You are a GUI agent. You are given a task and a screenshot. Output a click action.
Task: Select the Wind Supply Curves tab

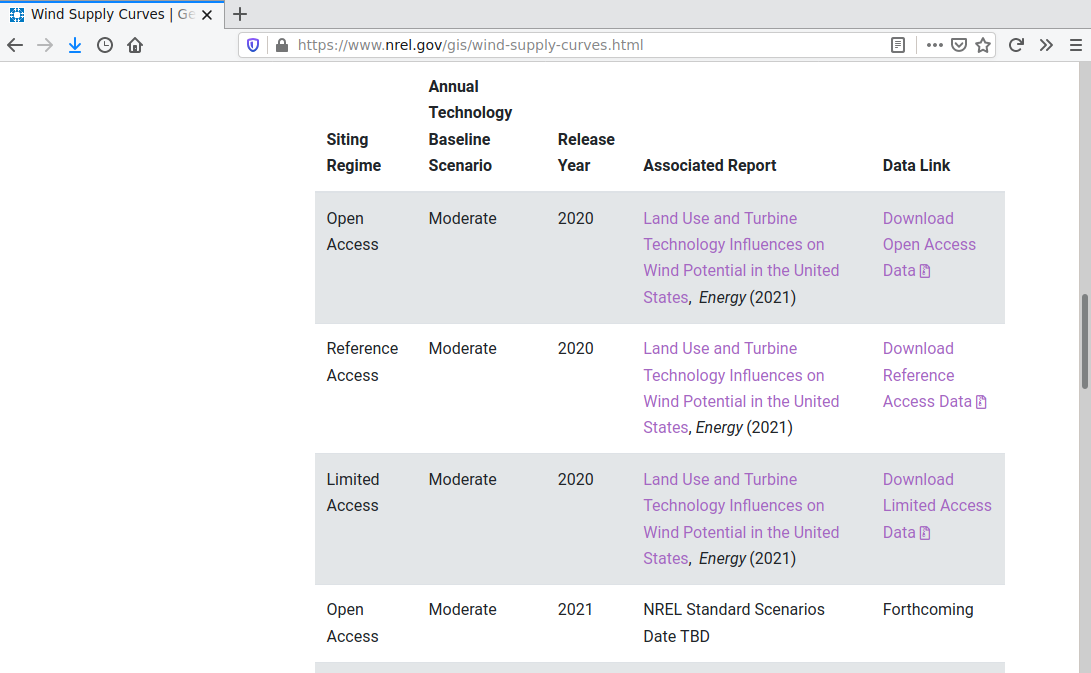click(100, 14)
